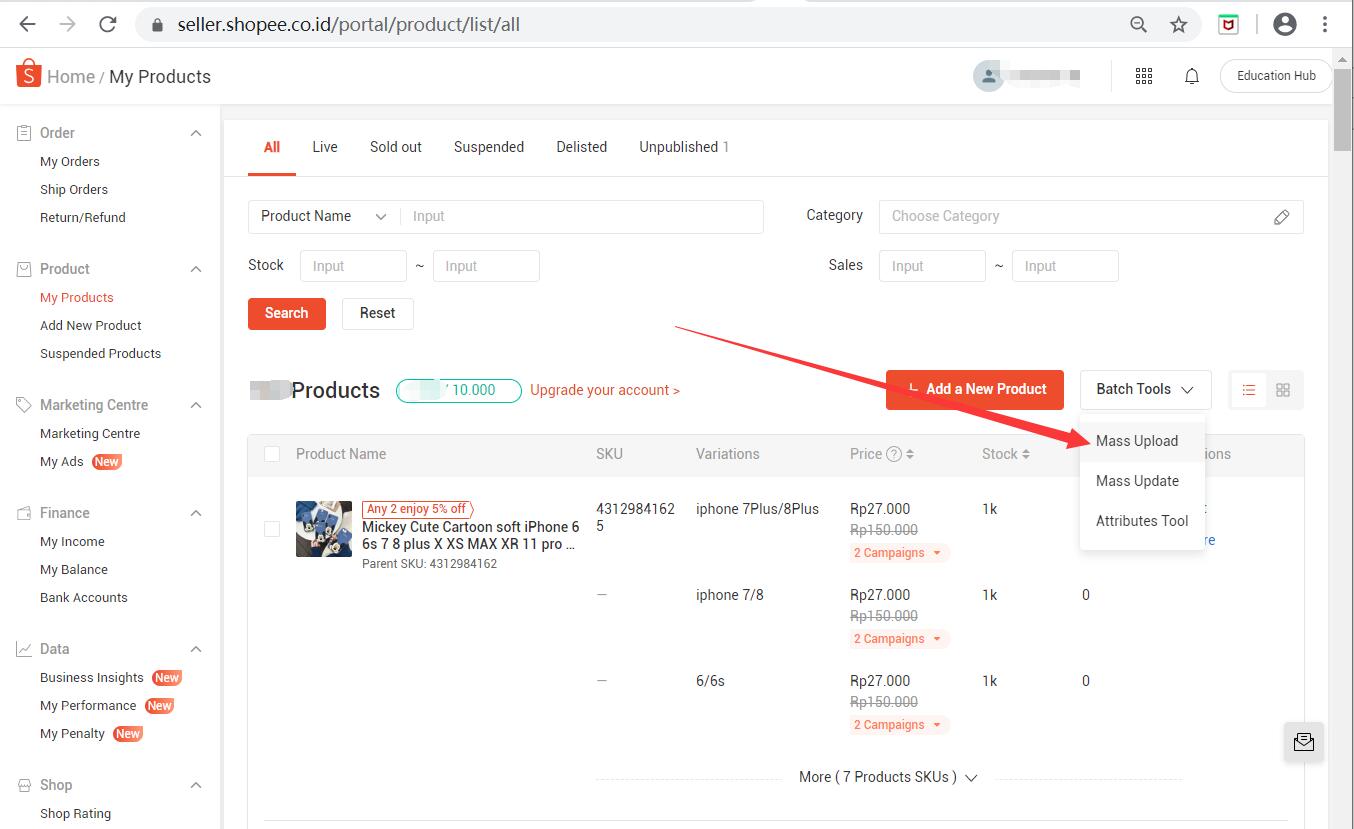1354x829 pixels.
Task: Click the zoom magnifier icon in address bar
Action: coord(1138,25)
